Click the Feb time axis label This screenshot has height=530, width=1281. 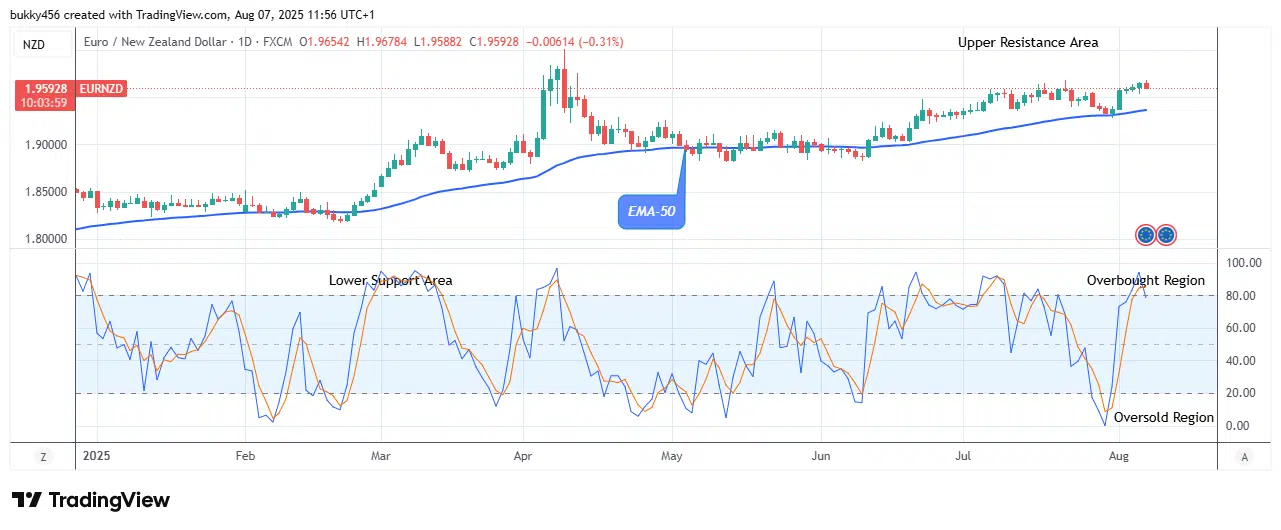246,456
